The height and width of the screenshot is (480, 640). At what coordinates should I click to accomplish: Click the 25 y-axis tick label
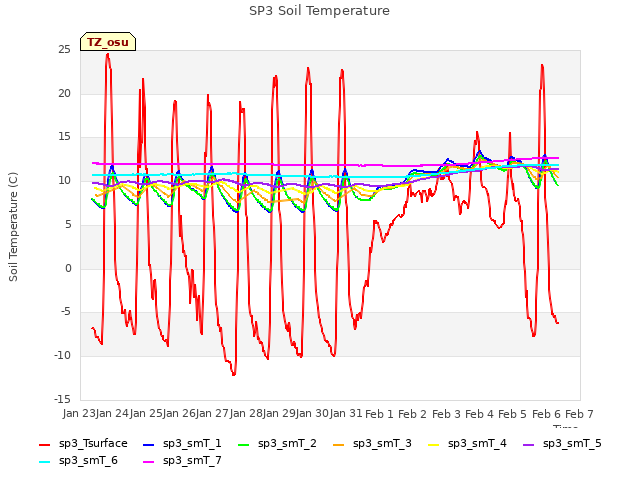tap(64, 50)
